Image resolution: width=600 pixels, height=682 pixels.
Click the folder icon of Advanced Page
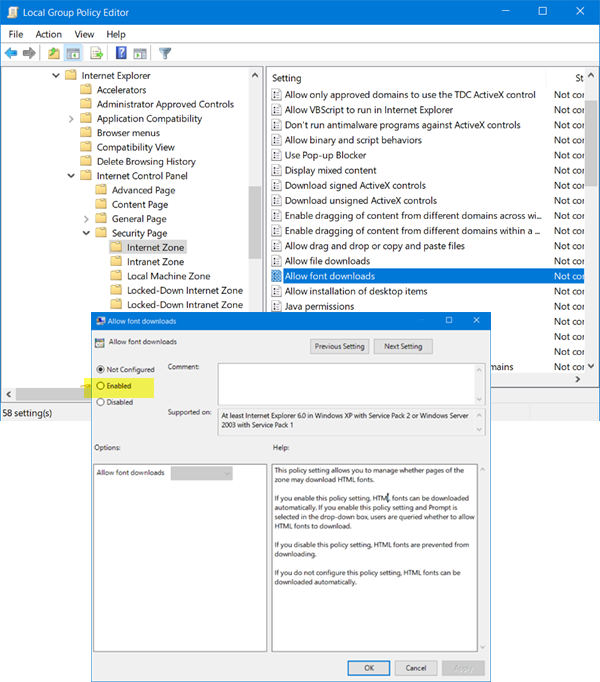(x=101, y=190)
